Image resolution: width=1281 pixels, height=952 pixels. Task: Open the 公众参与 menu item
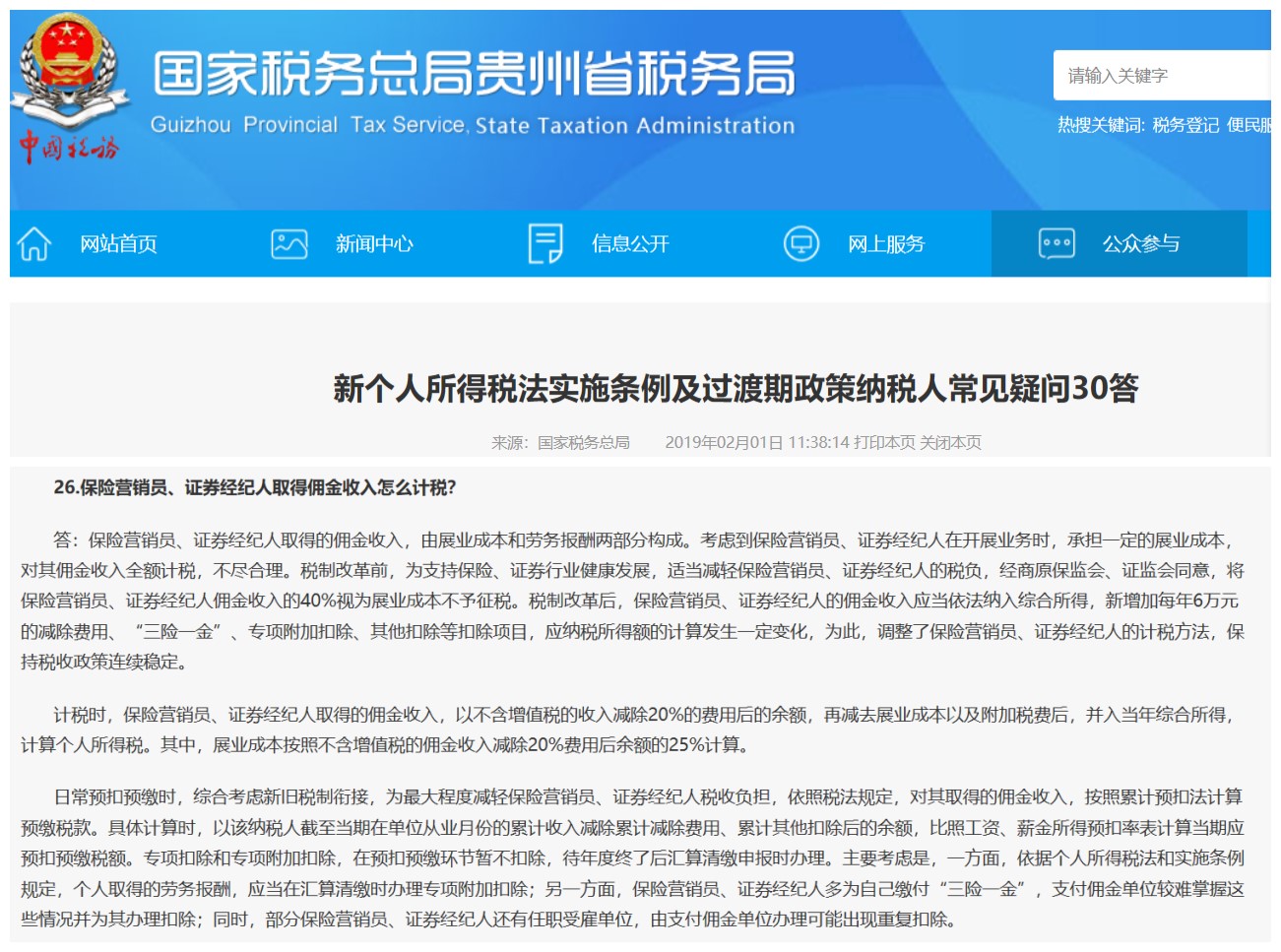[1142, 244]
